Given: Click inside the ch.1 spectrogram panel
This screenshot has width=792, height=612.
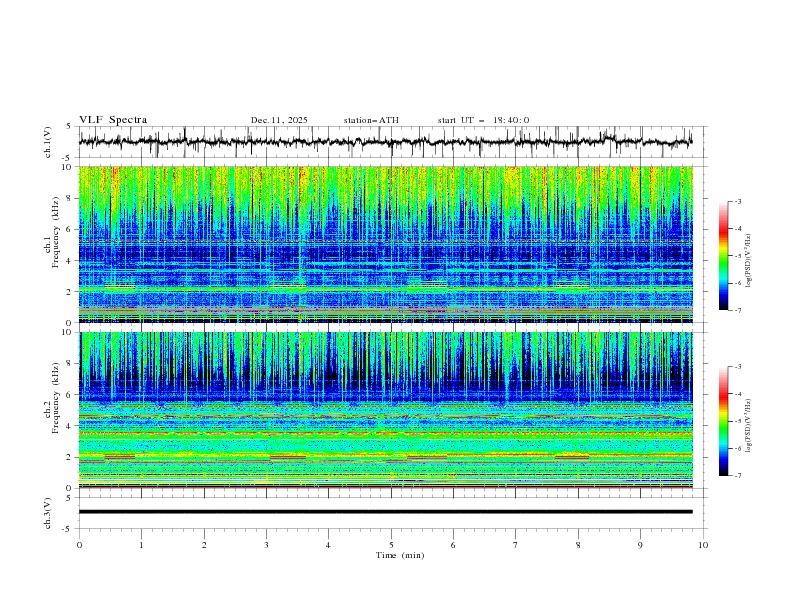Looking at the screenshot, I should click(386, 244).
